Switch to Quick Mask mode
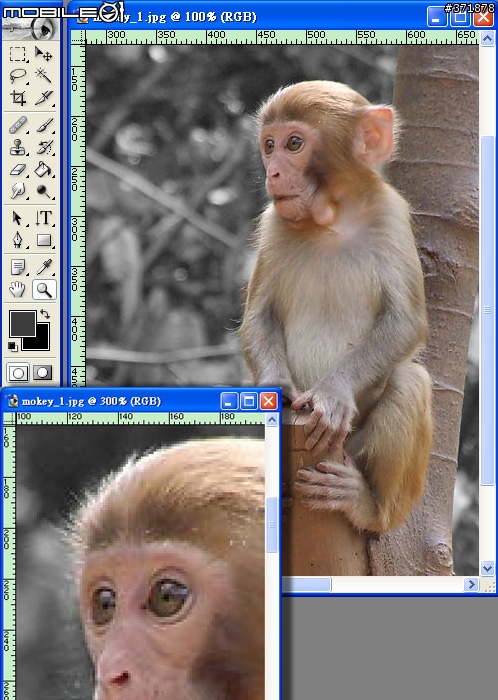 pyautogui.click(x=43, y=373)
